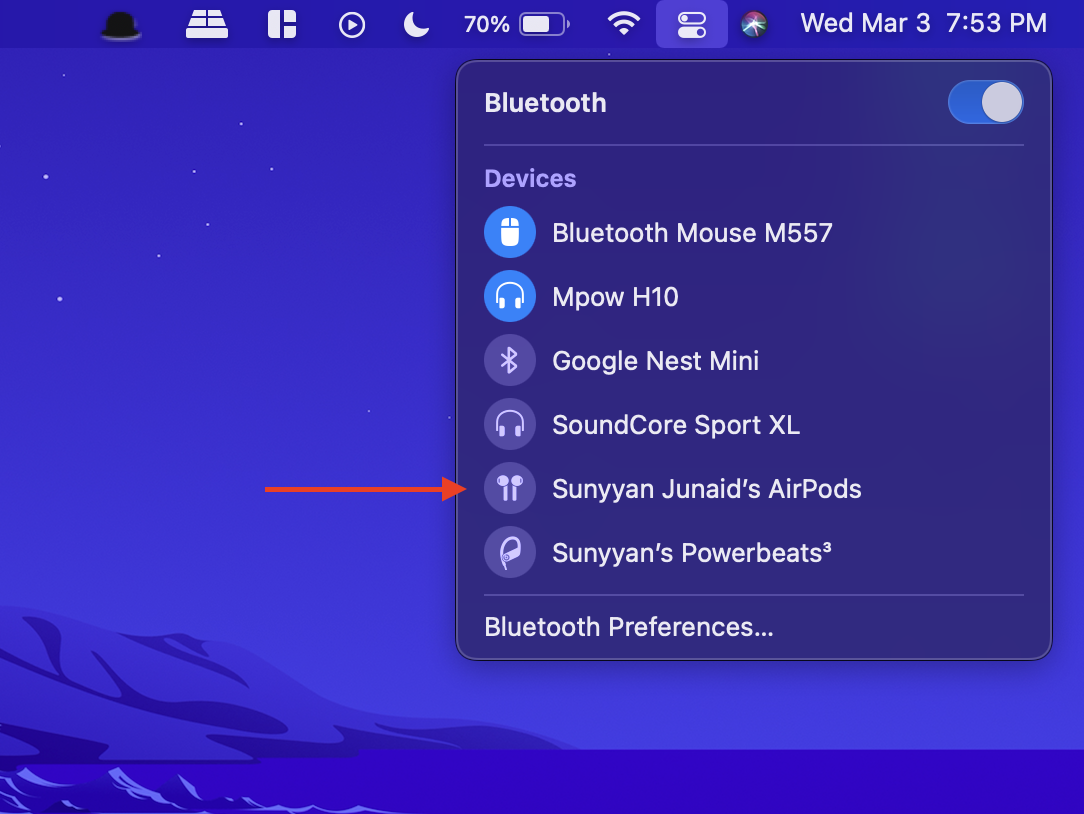Select Bluetooth Mouse M557 device name

[x=692, y=233]
